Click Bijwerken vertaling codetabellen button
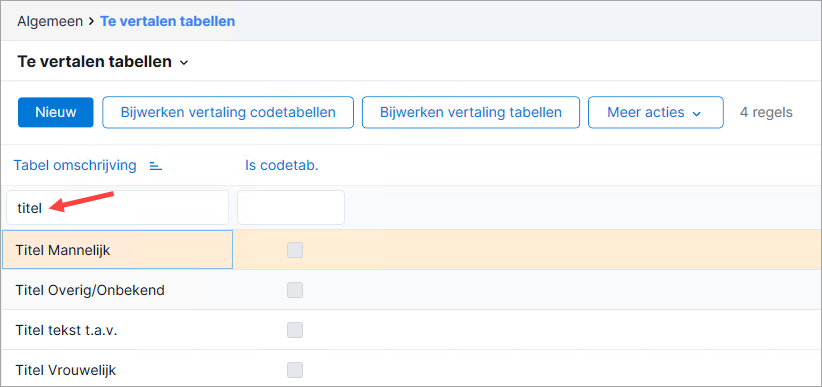This screenshot has height=387, width=822. 228,112
